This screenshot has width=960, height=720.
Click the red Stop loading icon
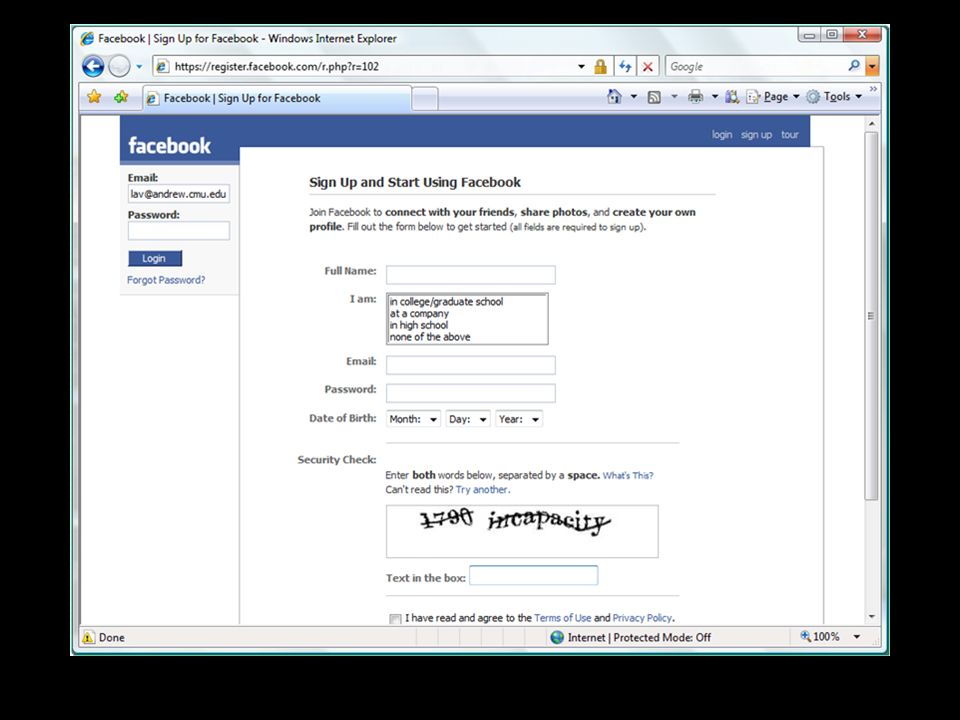pos(648,66)
